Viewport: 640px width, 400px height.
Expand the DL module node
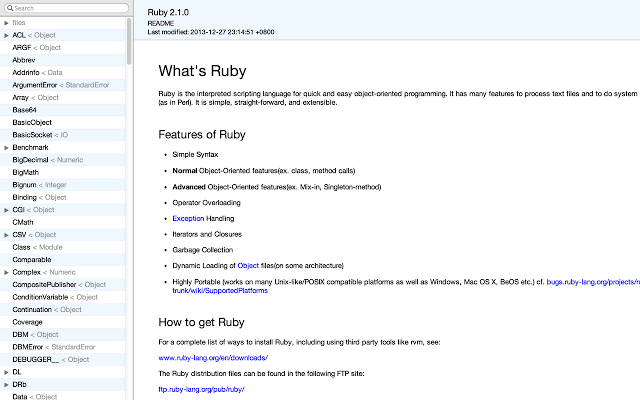6,372
